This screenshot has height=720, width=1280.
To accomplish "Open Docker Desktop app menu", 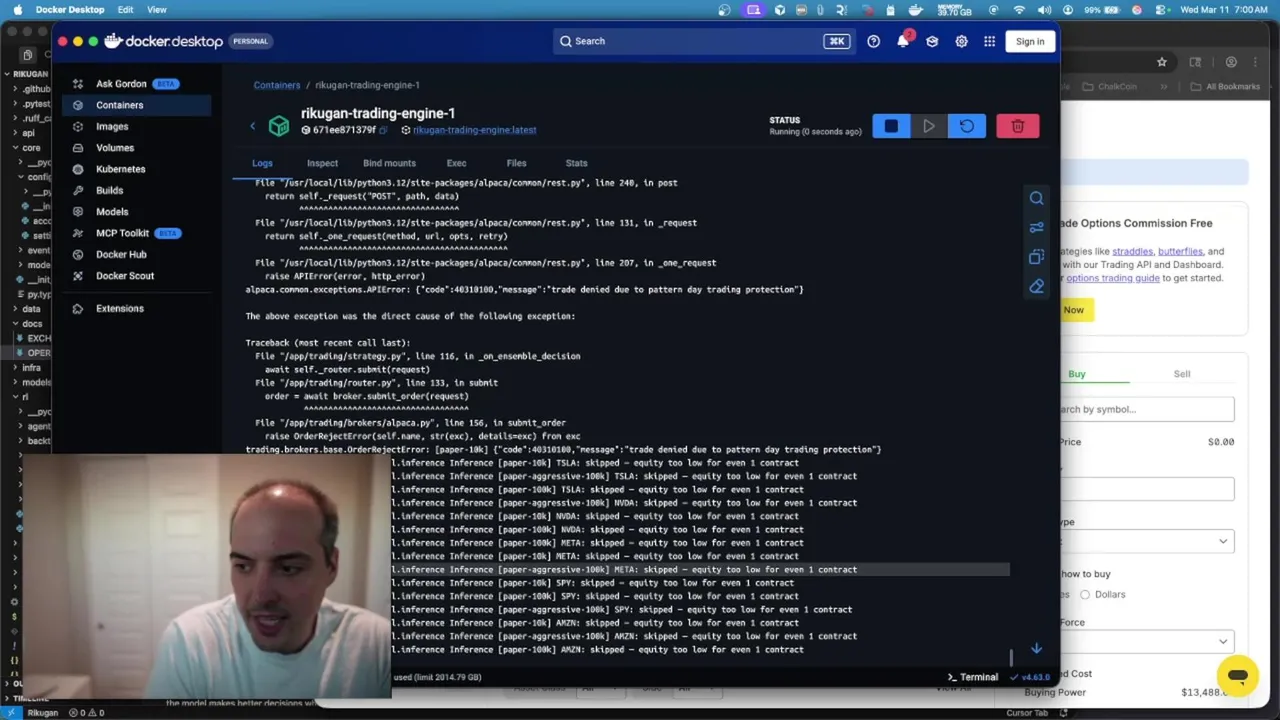I will click(70, 10).
